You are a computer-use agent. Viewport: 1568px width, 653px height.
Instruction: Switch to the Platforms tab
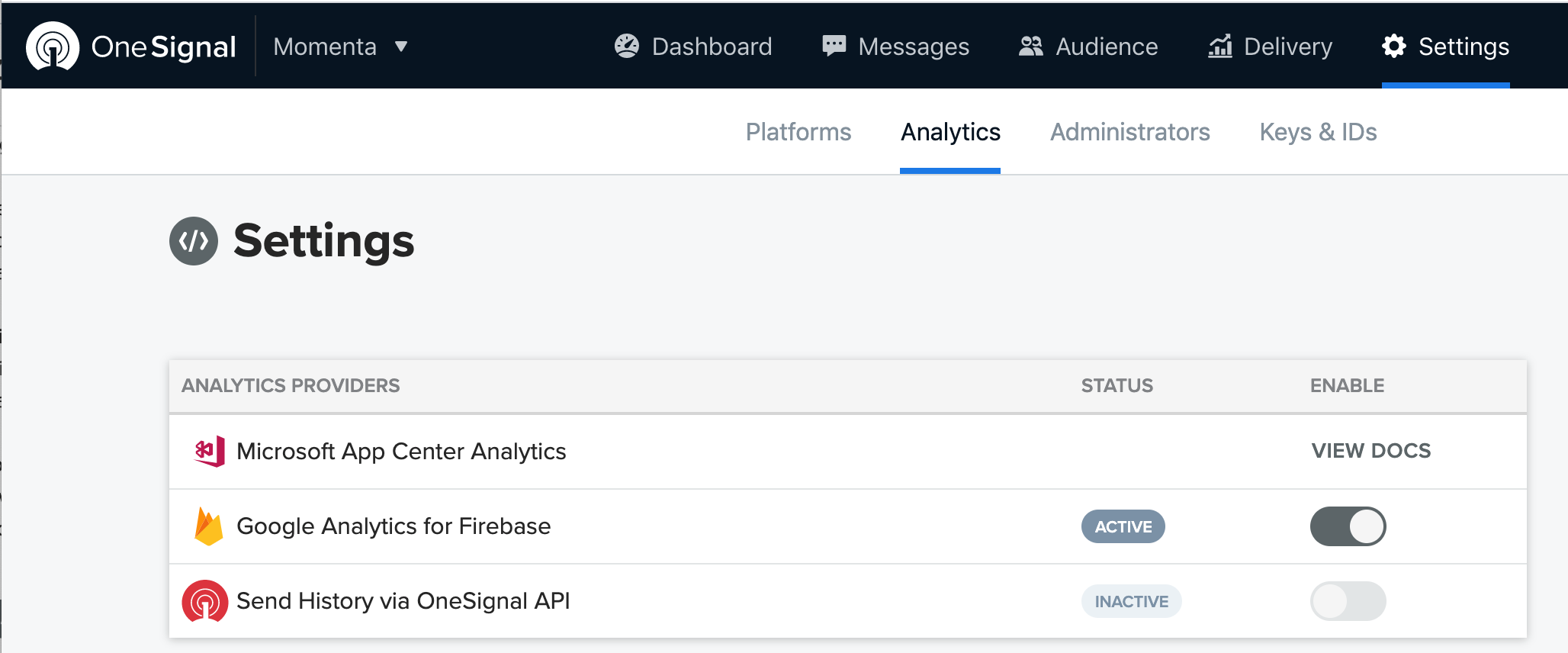798,132
